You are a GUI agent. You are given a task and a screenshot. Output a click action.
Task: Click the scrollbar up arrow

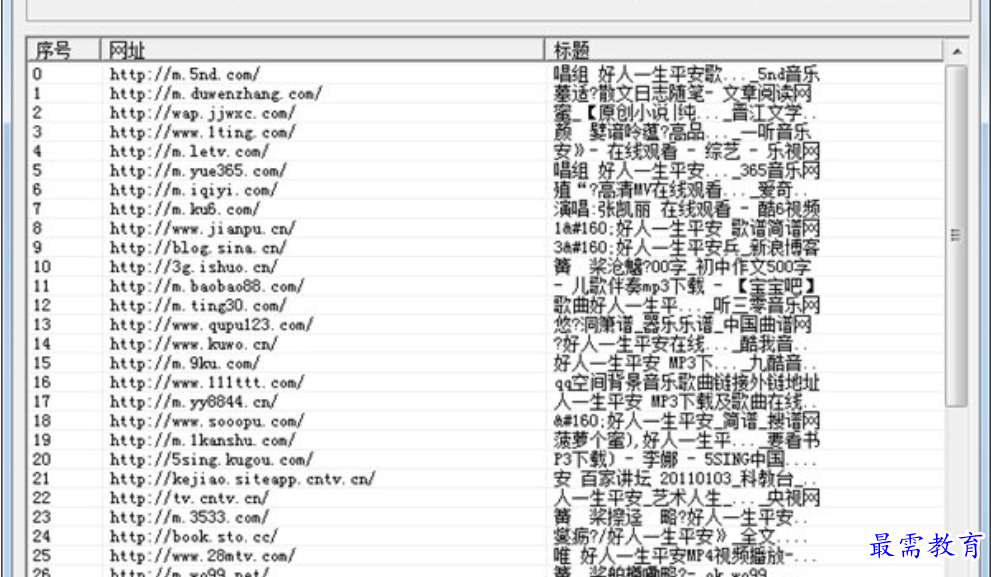[957, 51]
